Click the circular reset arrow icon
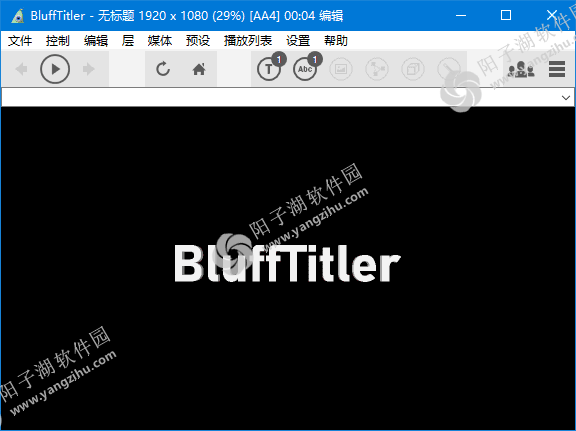Image resolution: width=576 pixels, height=431 pixels. point(163,69)
